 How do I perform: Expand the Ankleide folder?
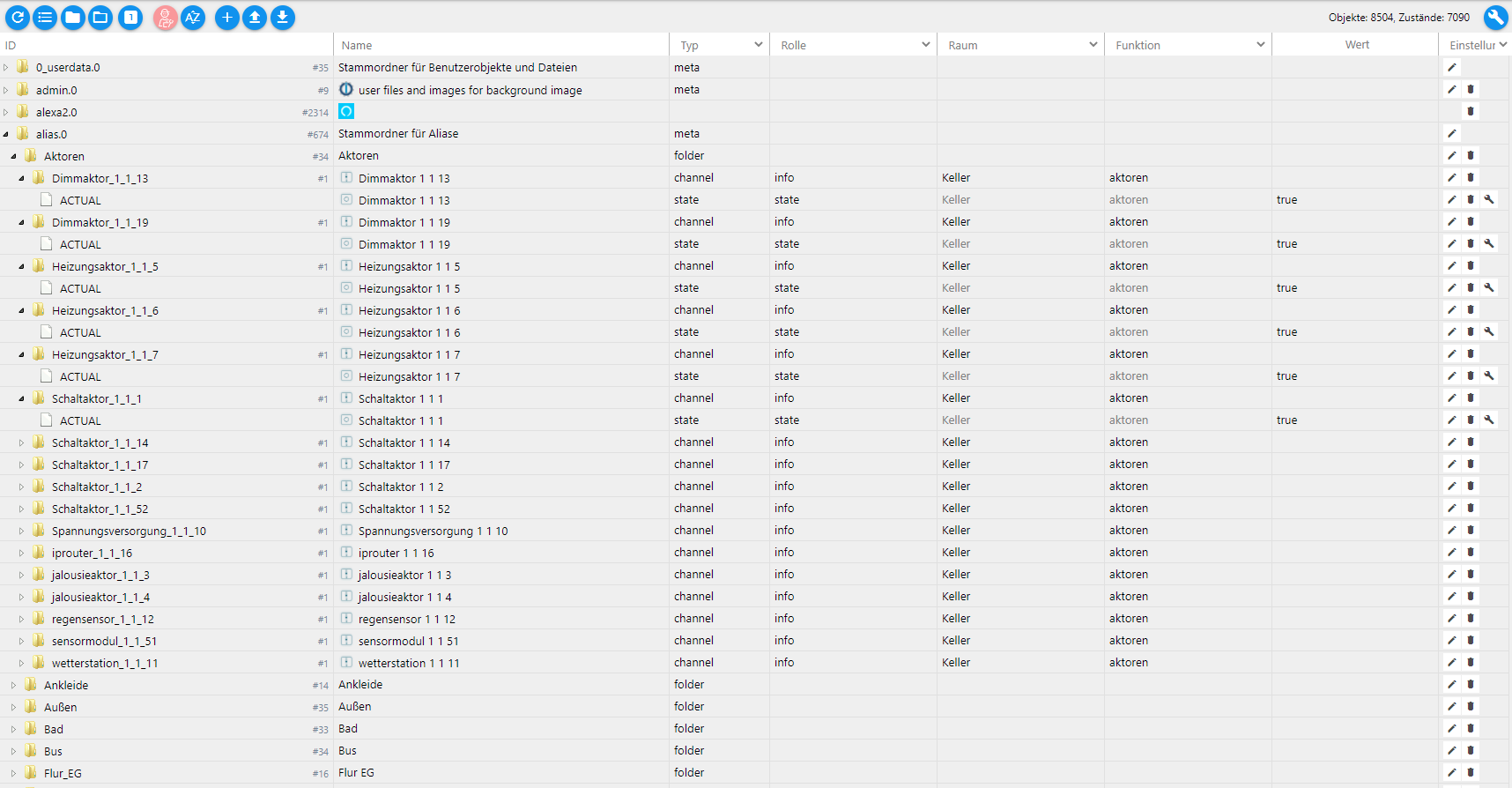coord(13,685)
